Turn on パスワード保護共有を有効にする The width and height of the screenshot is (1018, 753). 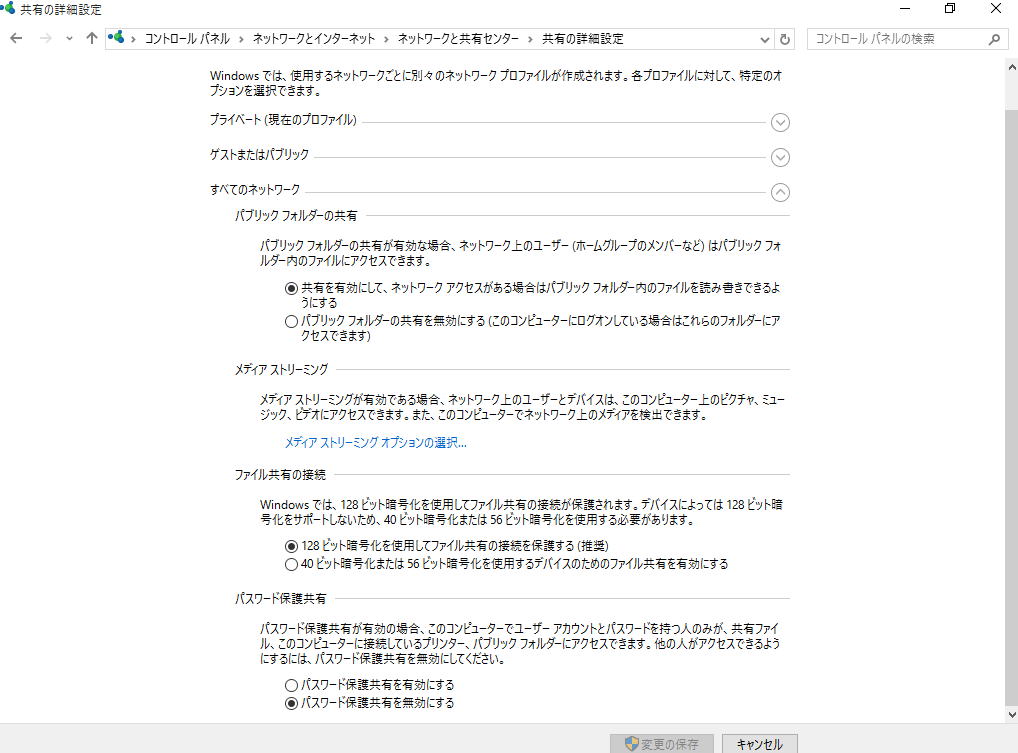click(292, 685)
